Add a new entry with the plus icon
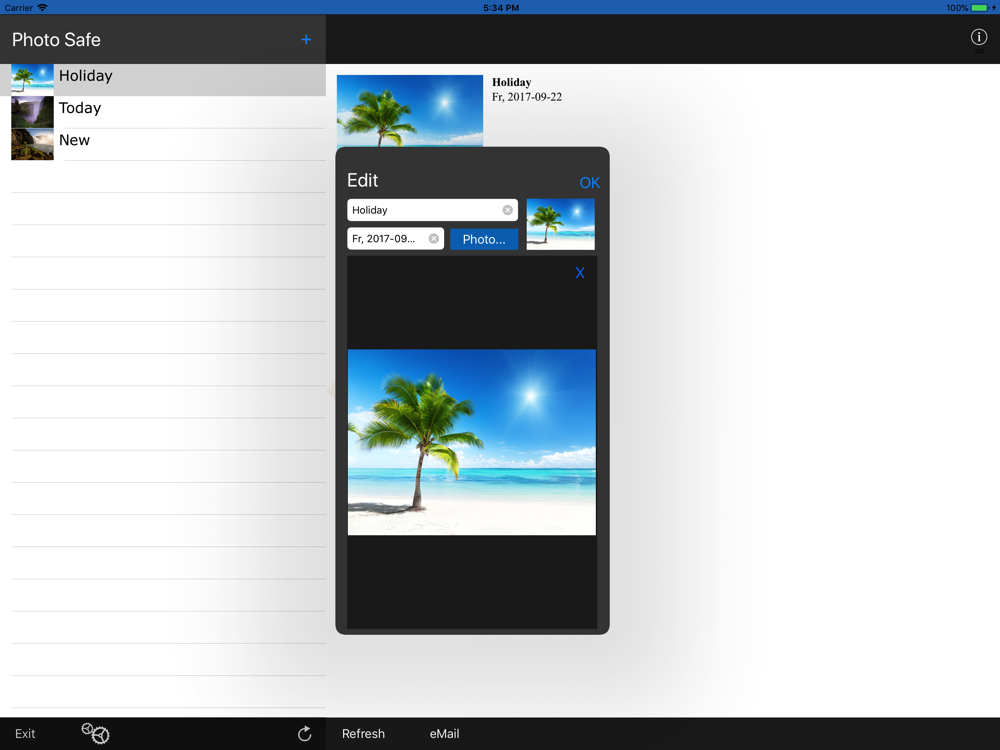1000x750 pixels. [306, 40]
